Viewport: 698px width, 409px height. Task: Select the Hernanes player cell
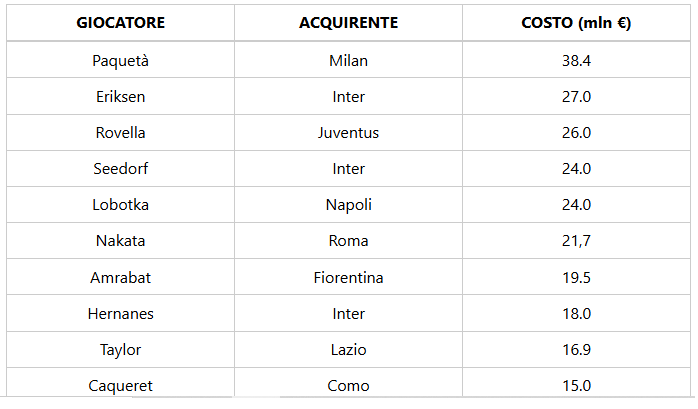pos(121,314)
